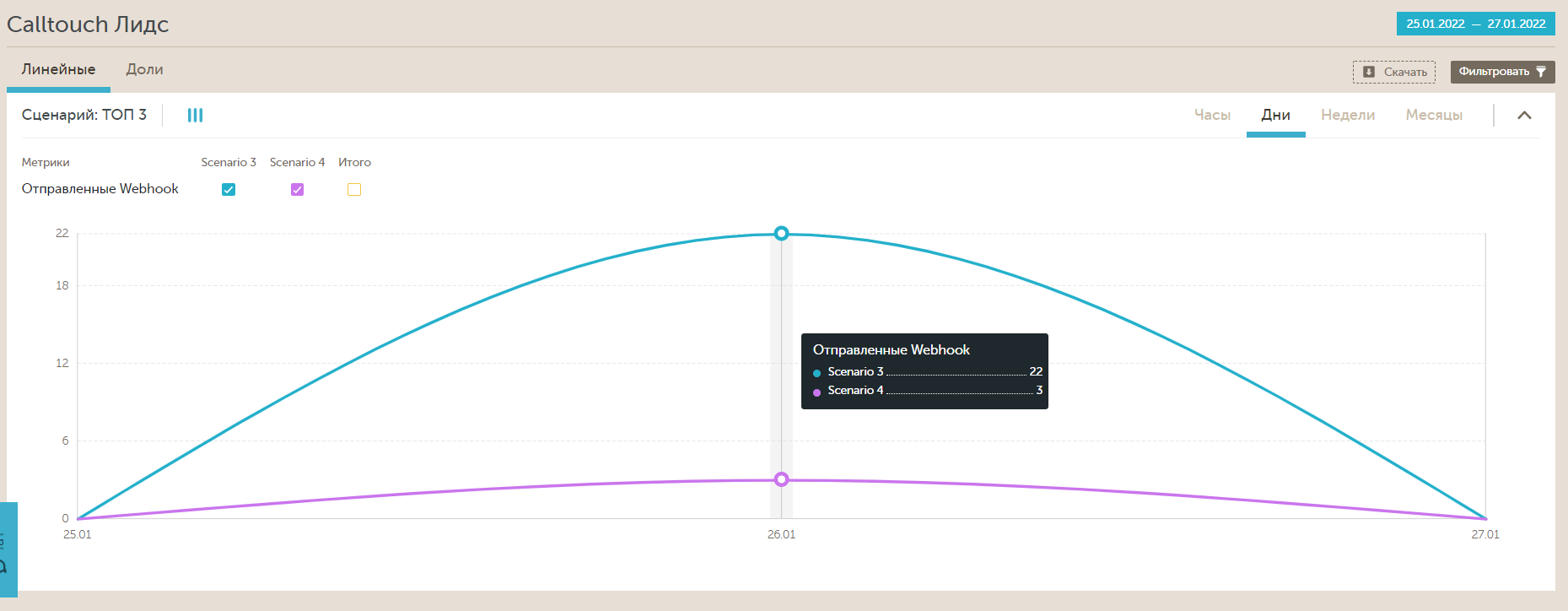Click the 25.01 x-axis date label
Image resolution: width=1568 pixels, height=611 pixels.
[x=78, y=534]
